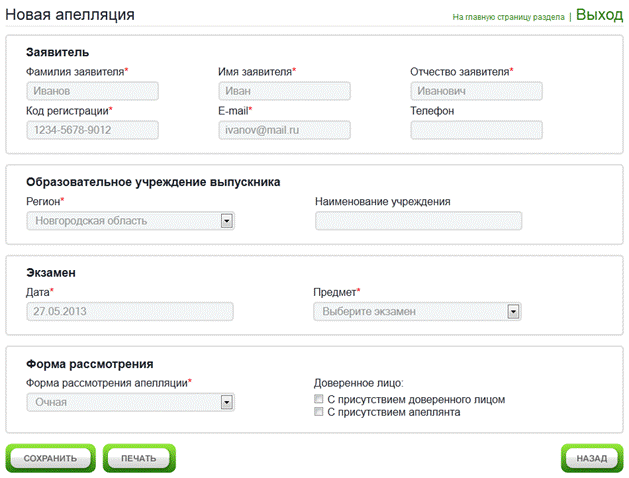This screenshot has height=478, width=629.
Task: Click the Заявитель section title
Action: 57,52
